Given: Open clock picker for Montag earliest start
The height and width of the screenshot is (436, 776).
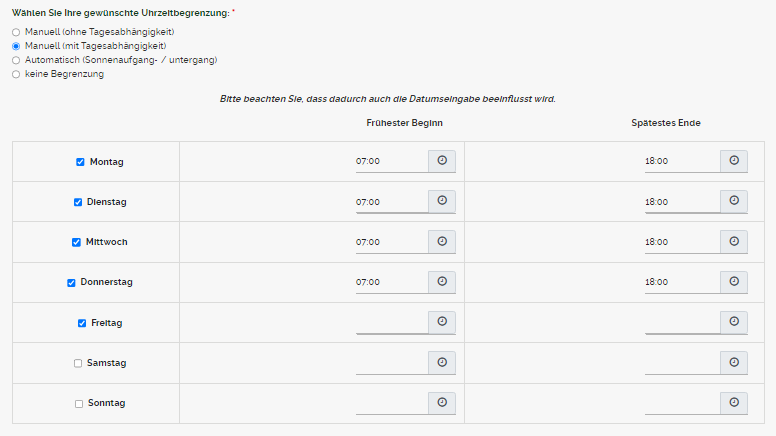Looking at the screenshot, I should point(442,161).
